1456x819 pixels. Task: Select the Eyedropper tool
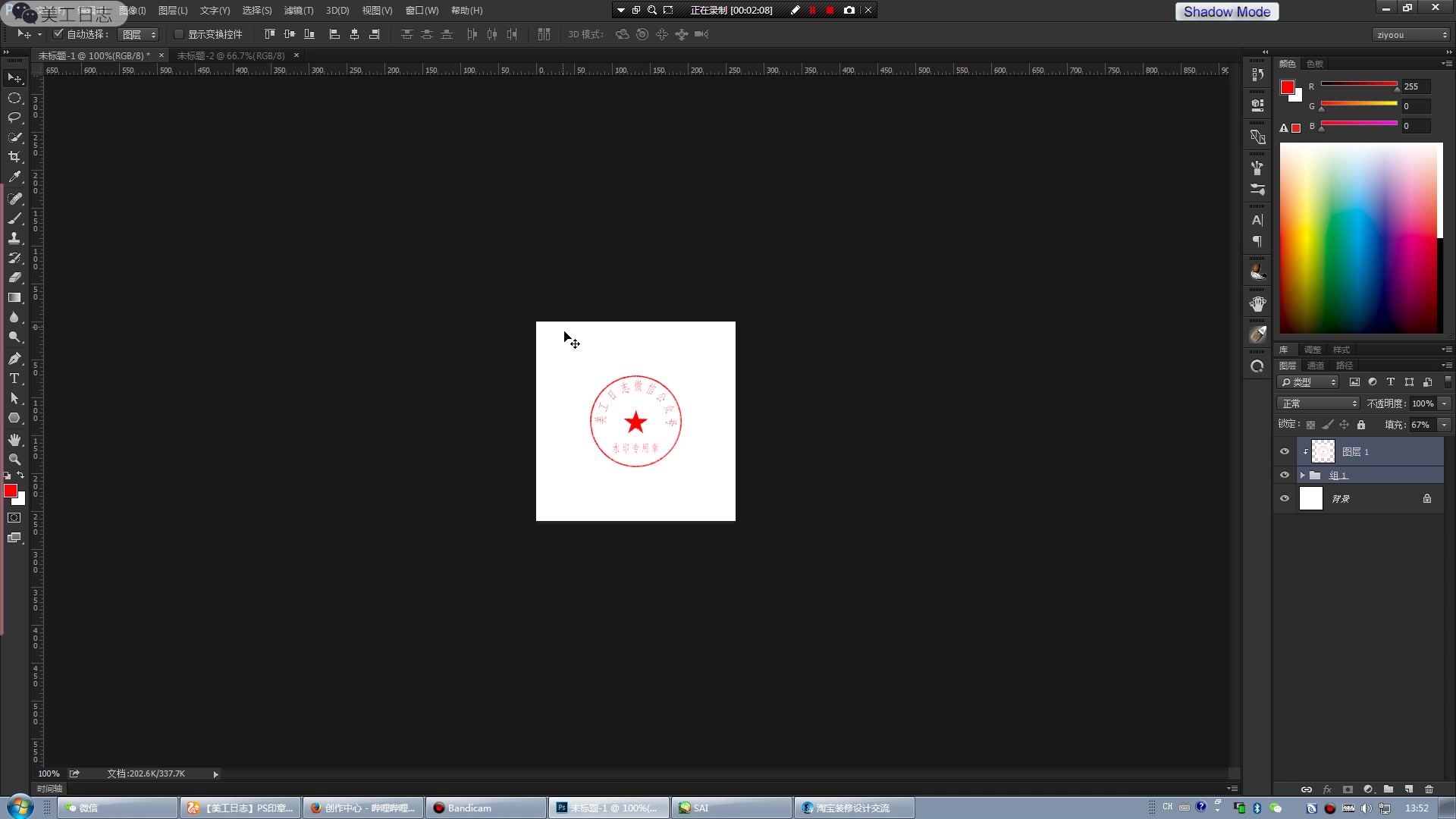tap(14, 177)
